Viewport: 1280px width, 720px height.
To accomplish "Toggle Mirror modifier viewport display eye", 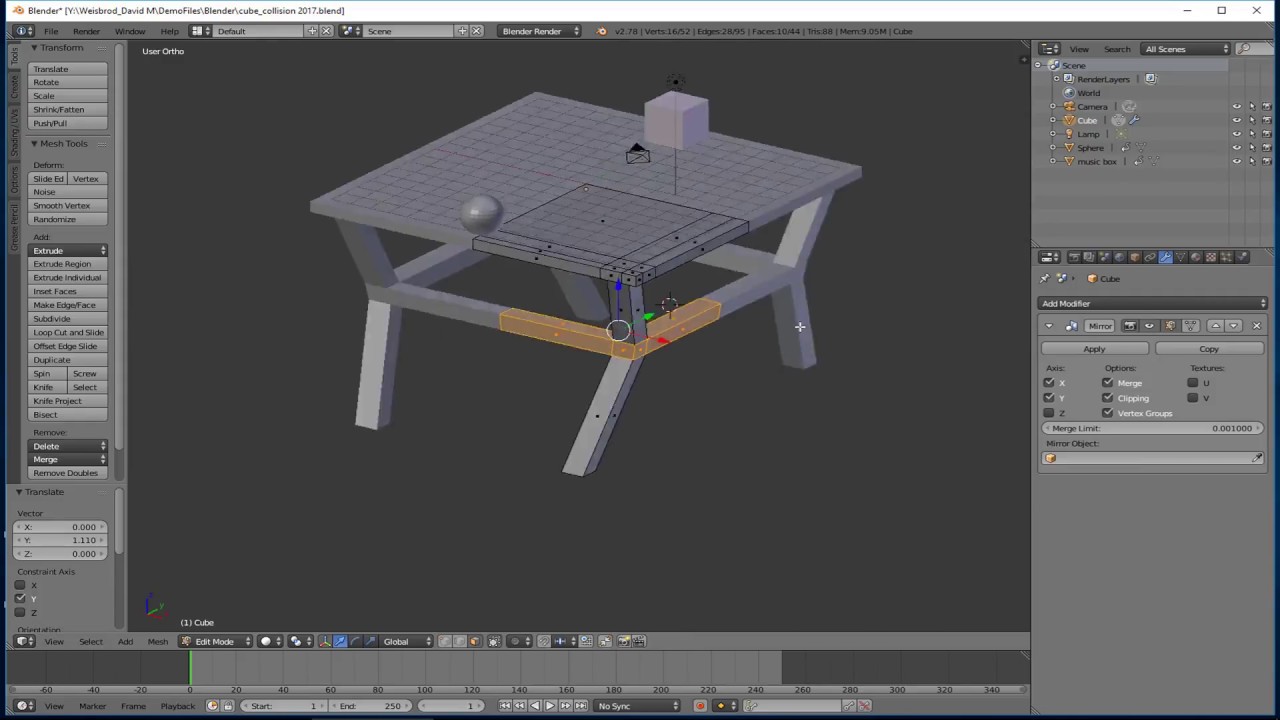I will (x=1149, y=326).
